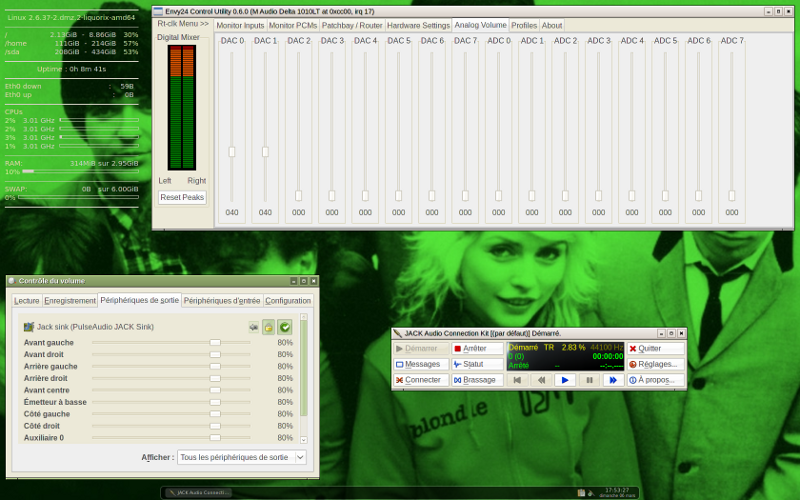Switch to the Hardware Settings tab
800x500 pixels.
click(x=418, y=25)
